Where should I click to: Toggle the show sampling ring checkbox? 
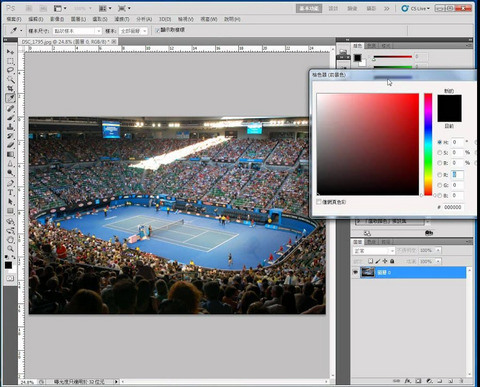[158, 30]
